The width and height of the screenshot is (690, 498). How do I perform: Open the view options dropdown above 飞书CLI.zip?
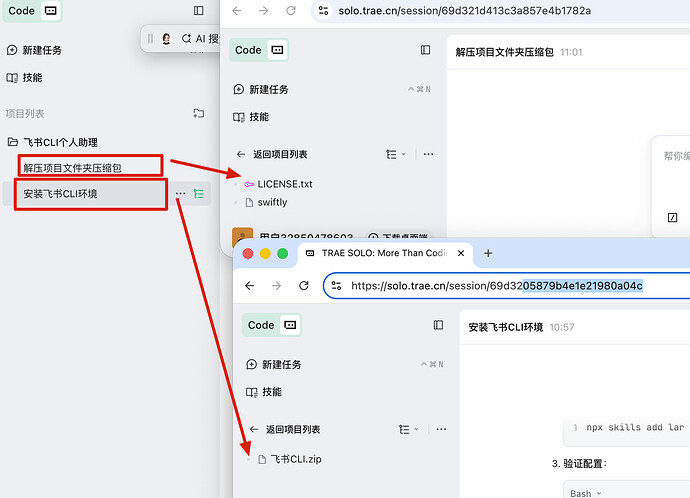coord(396,429)
